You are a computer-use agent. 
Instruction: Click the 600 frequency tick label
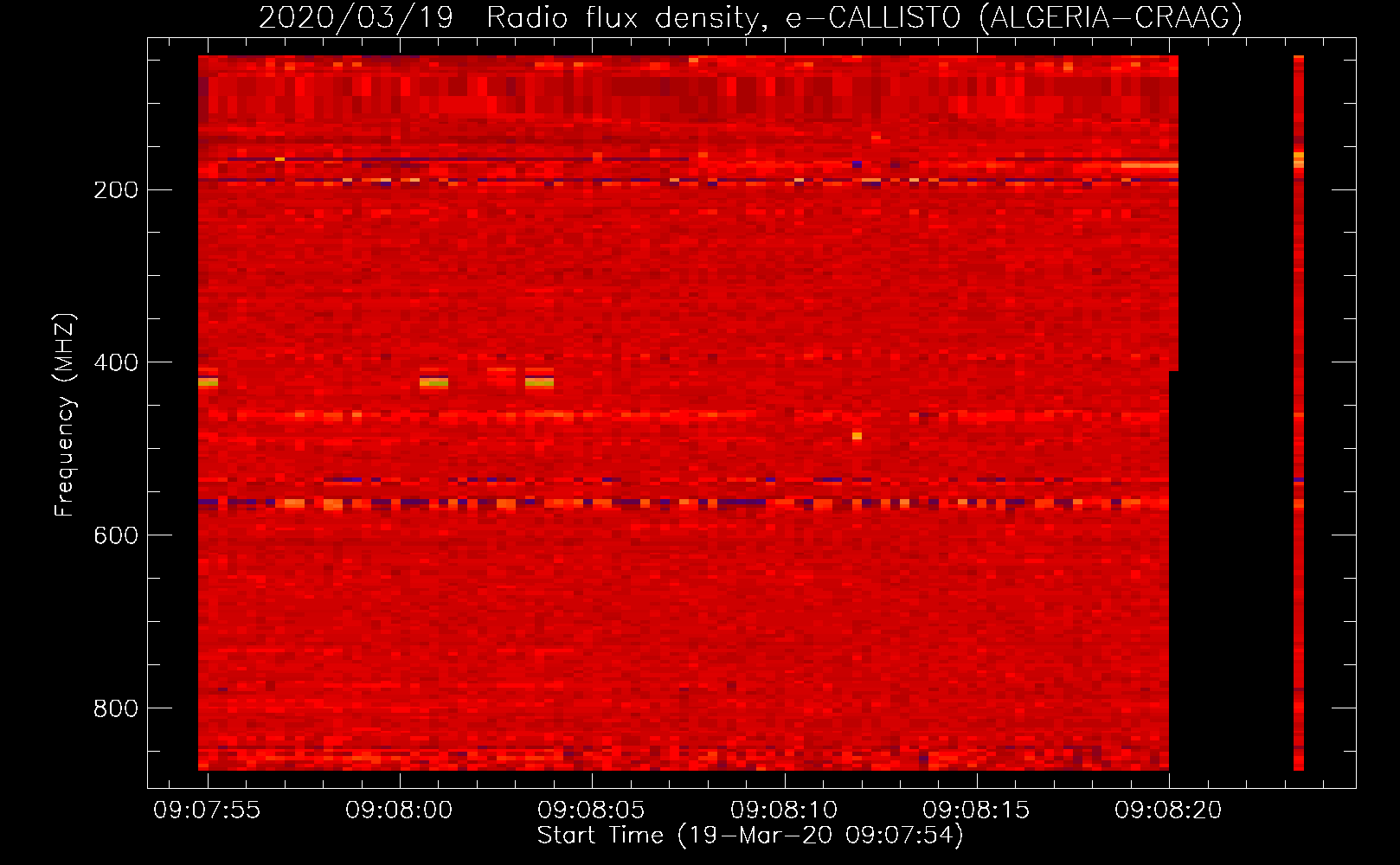116,535
